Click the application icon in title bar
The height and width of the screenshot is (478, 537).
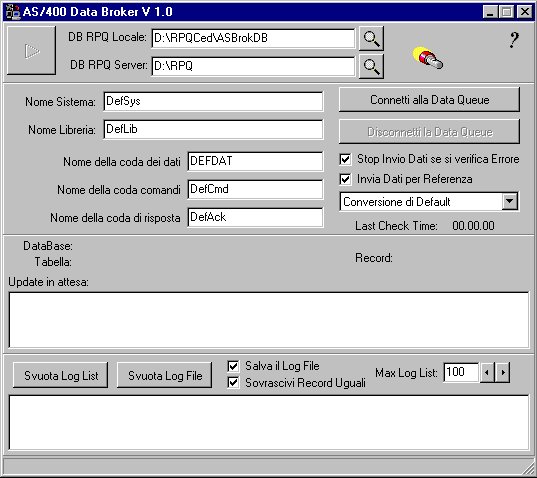[x=13, y=12]
